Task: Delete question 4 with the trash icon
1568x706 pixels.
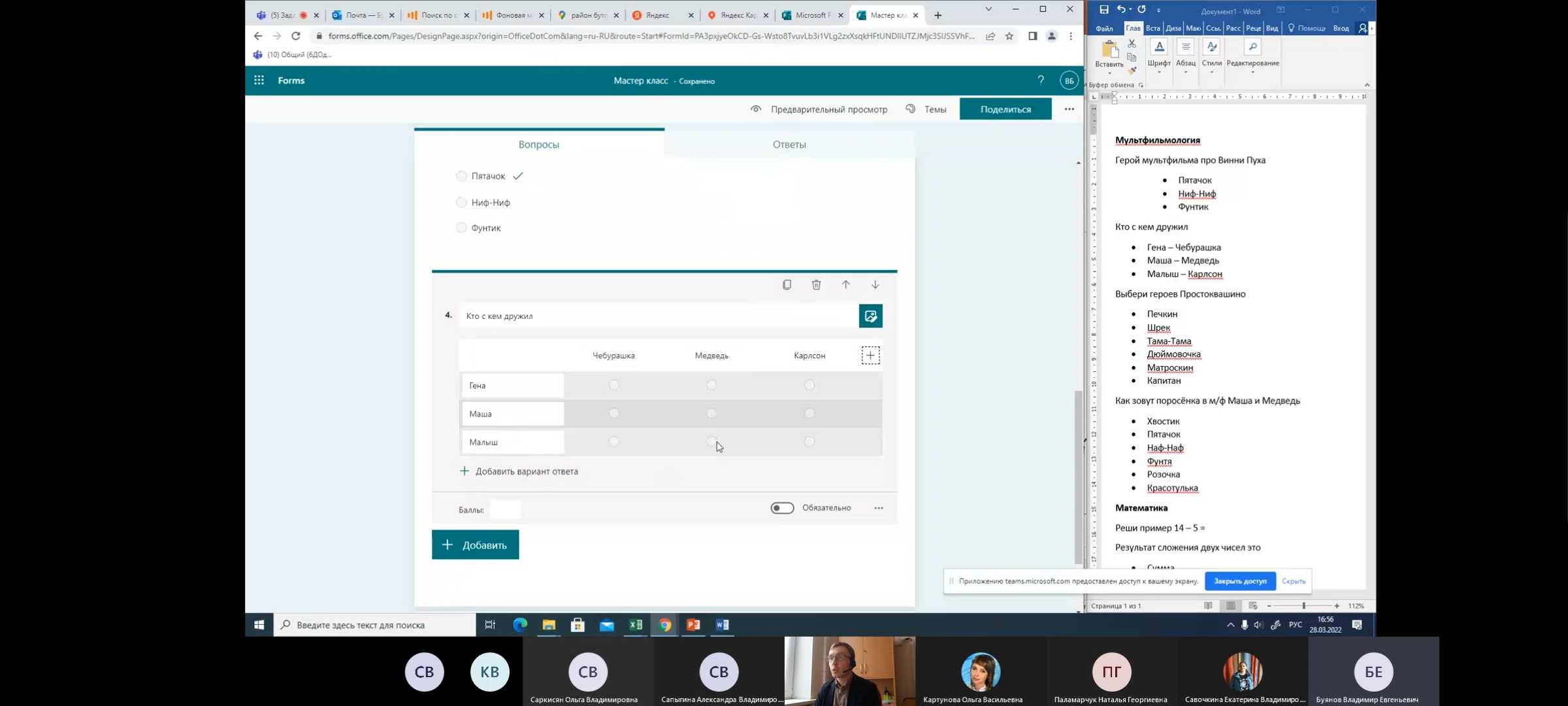Action: [816, 284]
